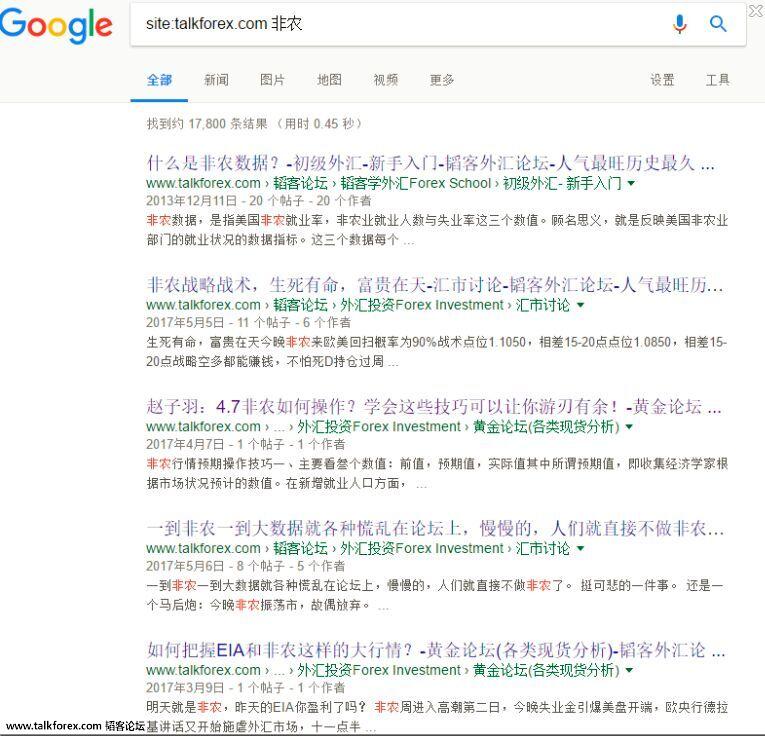Viewport: 765px width, 736px height.
Task: Close the image with the X icon
Action: pyautogui.click(x=756, y=11)
